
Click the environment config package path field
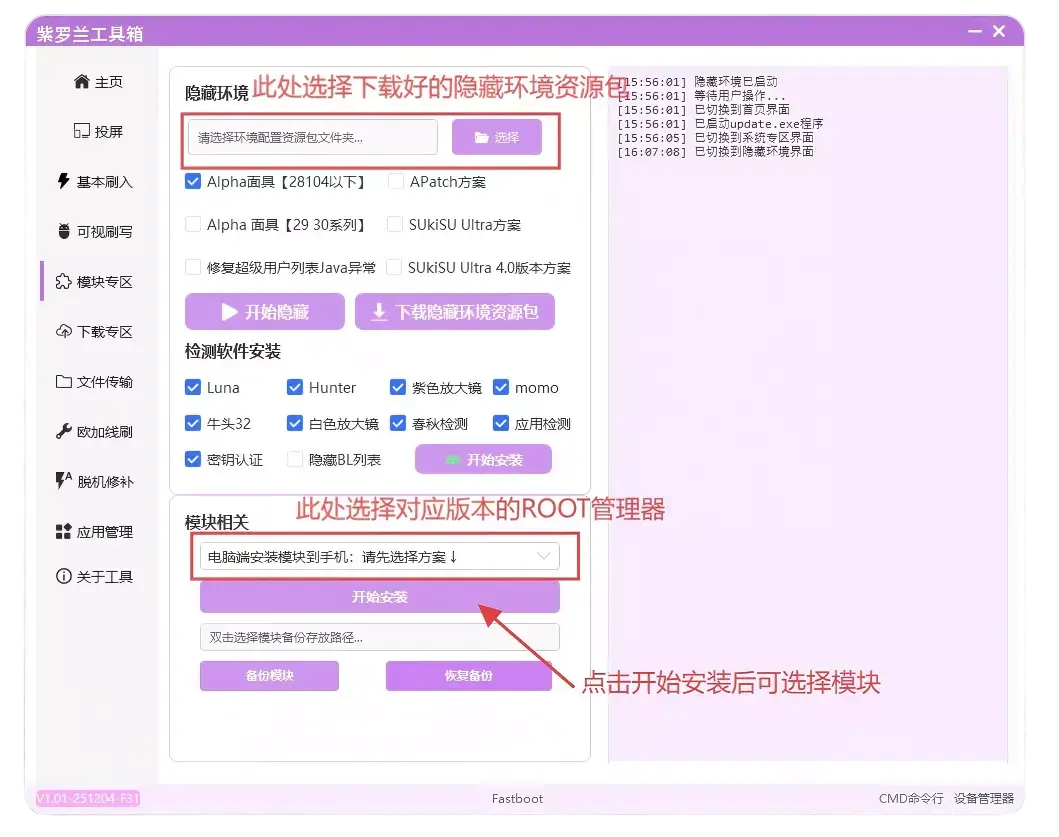pyautogui.click(x=312, y=136)
